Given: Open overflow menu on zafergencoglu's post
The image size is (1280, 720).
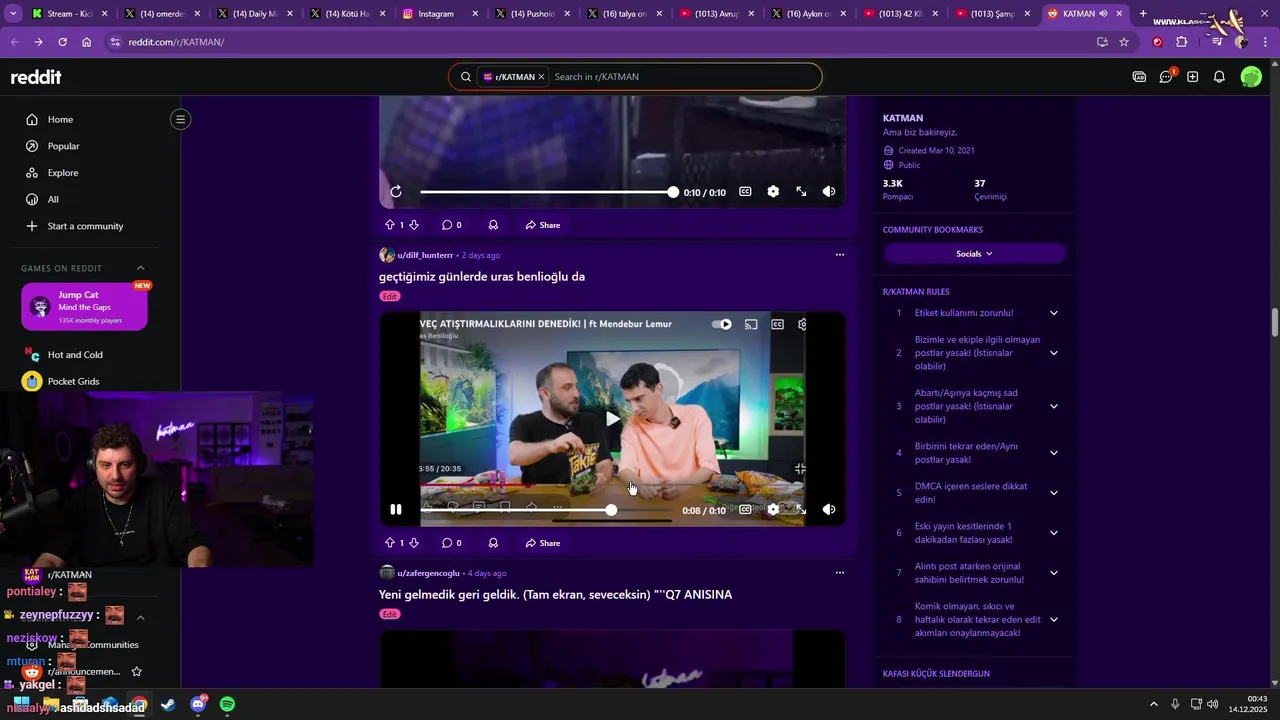Looking at the screenshot, I should 839,573.
